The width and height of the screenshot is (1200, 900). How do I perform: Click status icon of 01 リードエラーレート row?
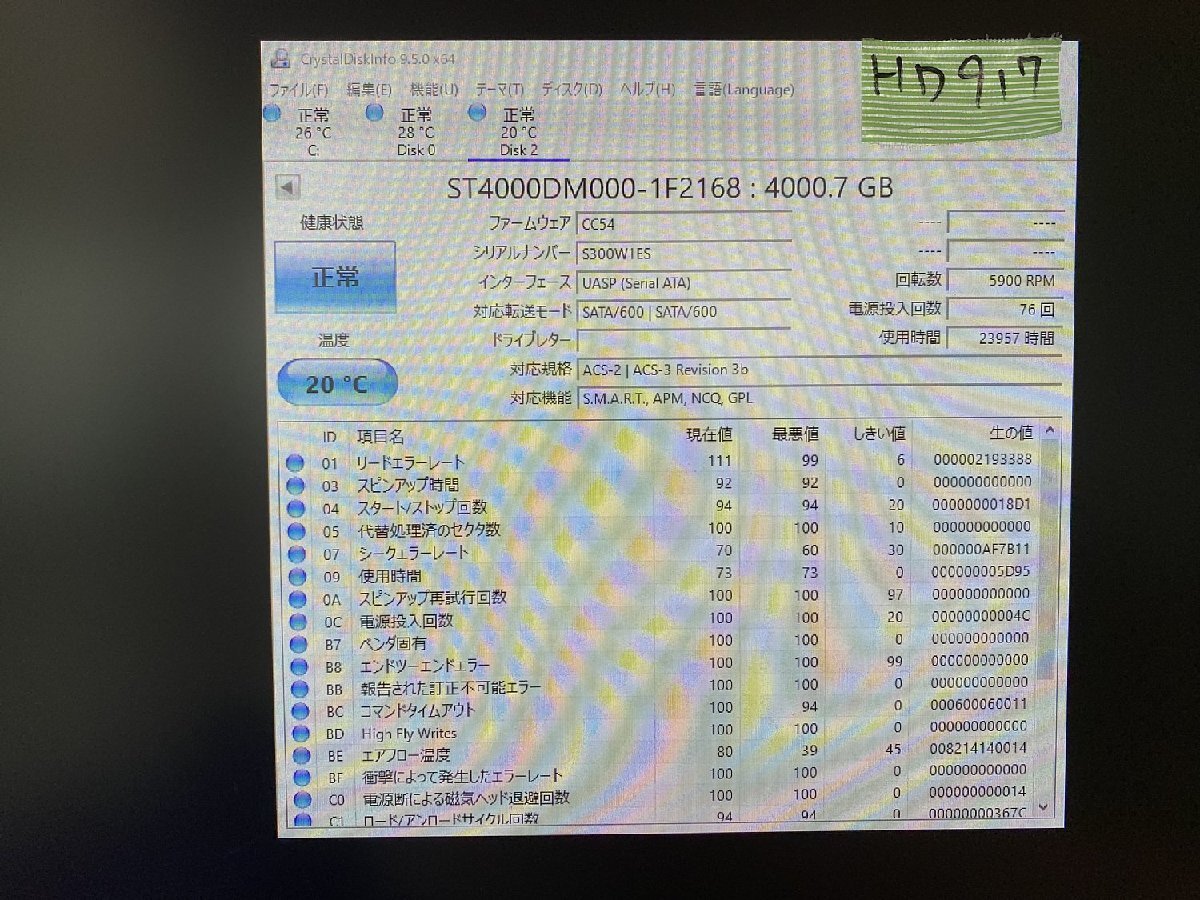pos(294,463)
